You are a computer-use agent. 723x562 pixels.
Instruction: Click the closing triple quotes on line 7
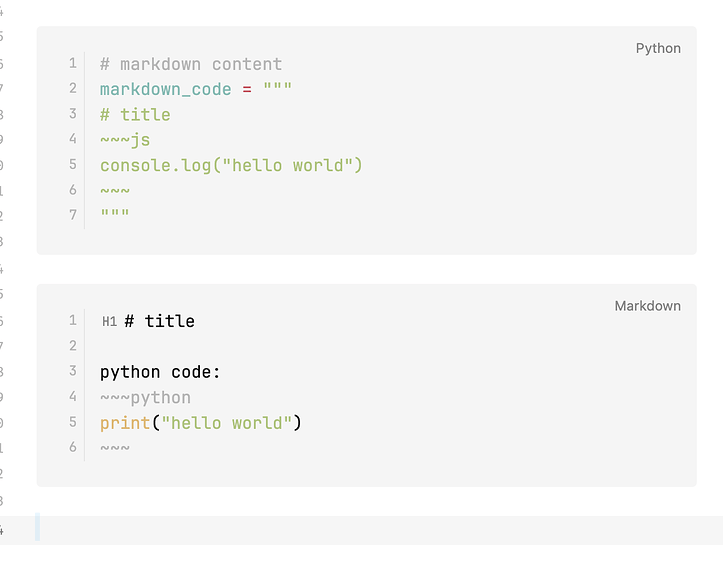(115, 213)
